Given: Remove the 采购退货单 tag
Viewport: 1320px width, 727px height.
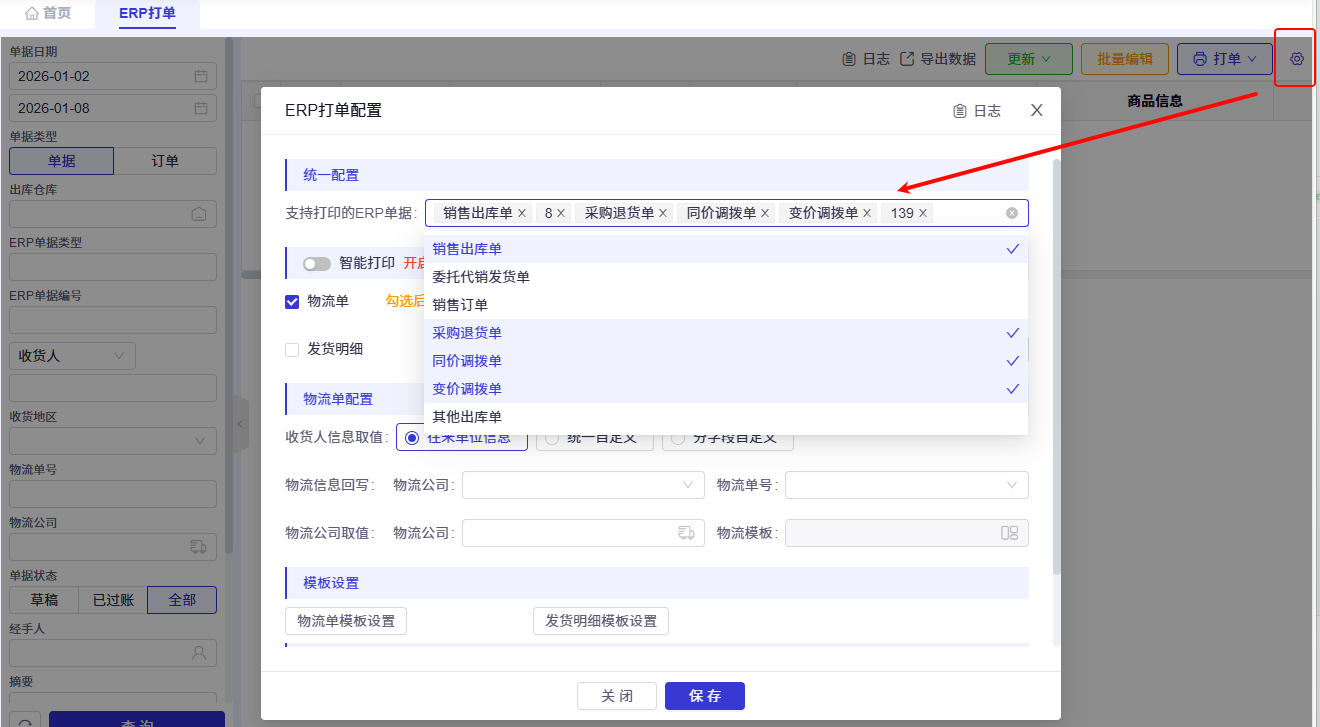Looking at the screenshot, I should coord(664,213).
